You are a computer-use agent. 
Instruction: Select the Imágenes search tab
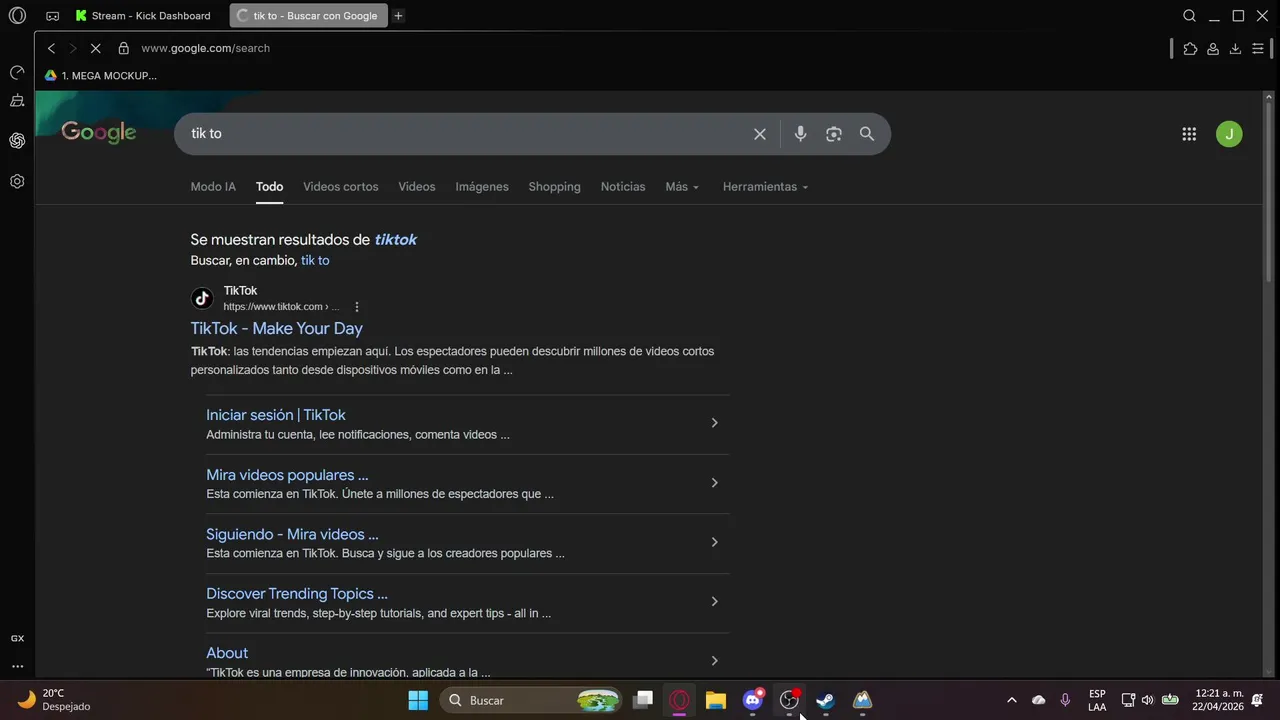[x=482, y=187]
